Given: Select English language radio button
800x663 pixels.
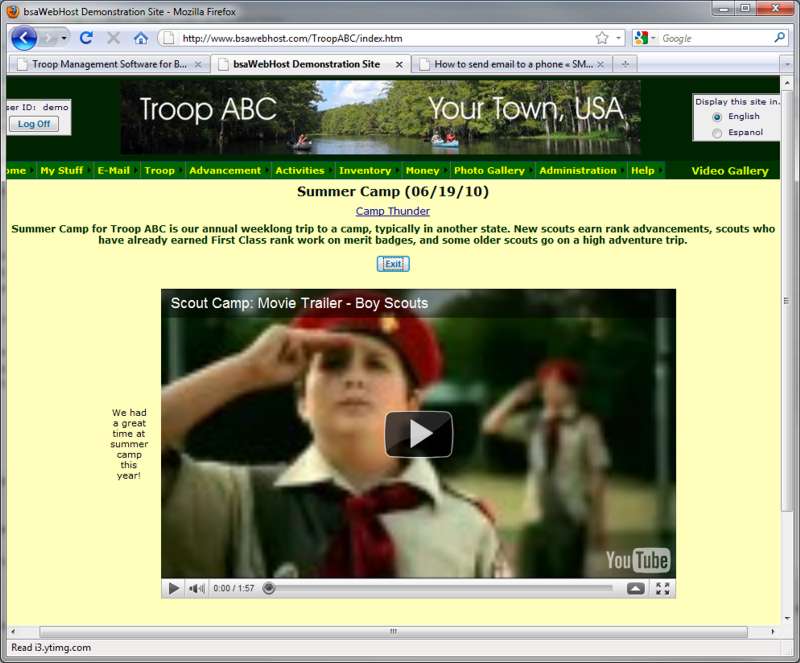Looking at the screenshot, I should (x=717, y=117).
